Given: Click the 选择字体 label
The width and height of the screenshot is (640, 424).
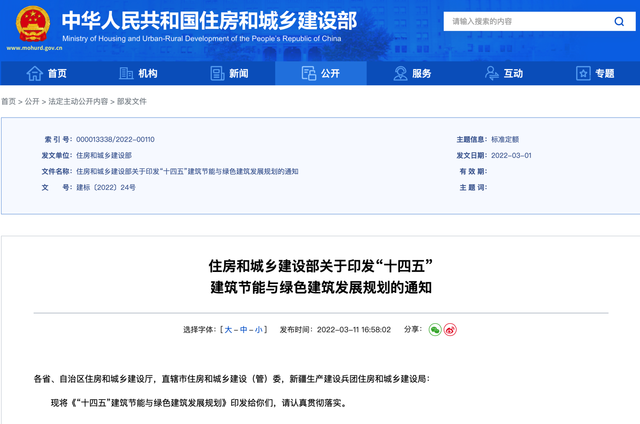Looking at the screenshot, I should pyautogui.click(x=199, y=330).
